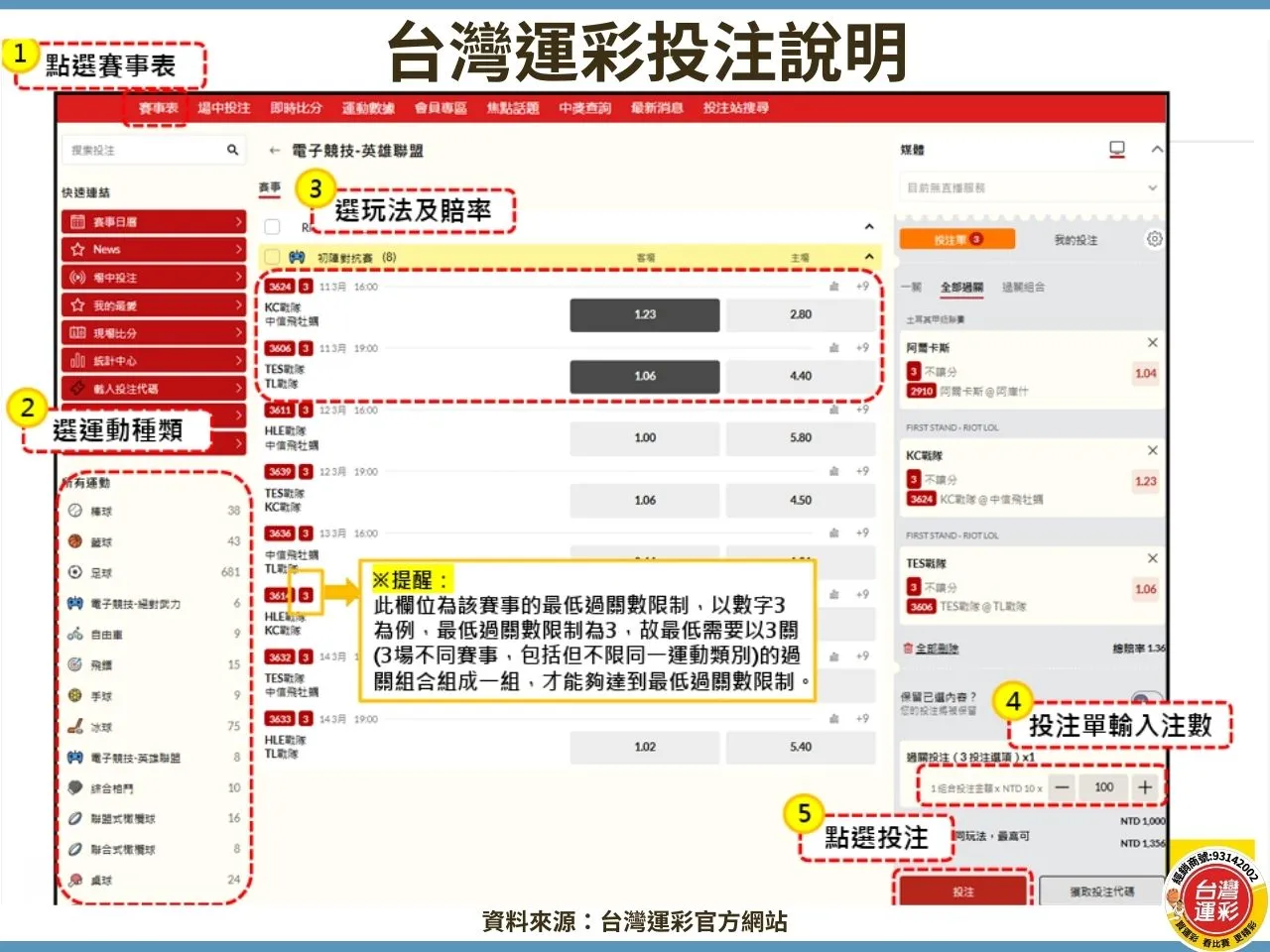This screenshot has height=952, width=1270.
Task: Expand the News quick link
Action: [153, 250]
